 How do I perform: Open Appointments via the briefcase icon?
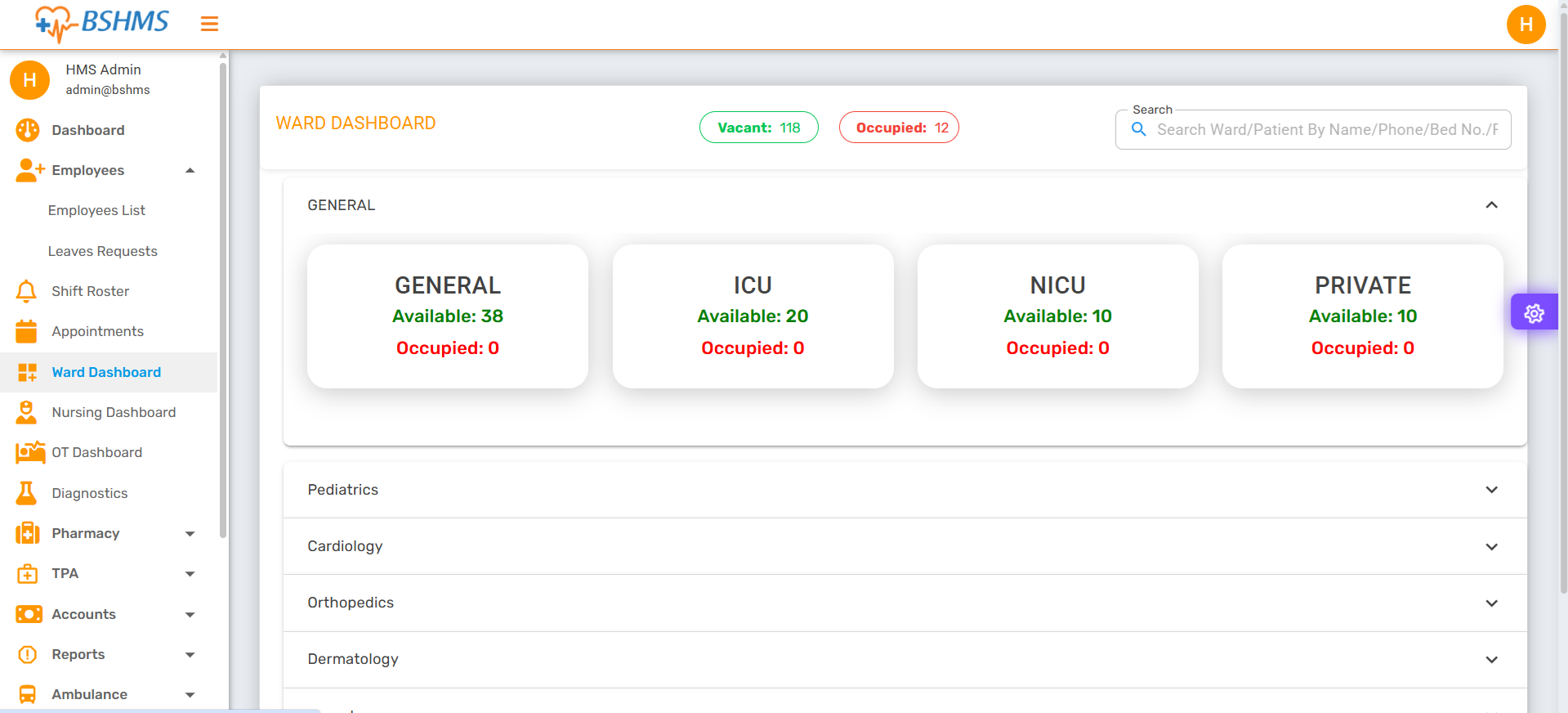[x=26, y=331]
